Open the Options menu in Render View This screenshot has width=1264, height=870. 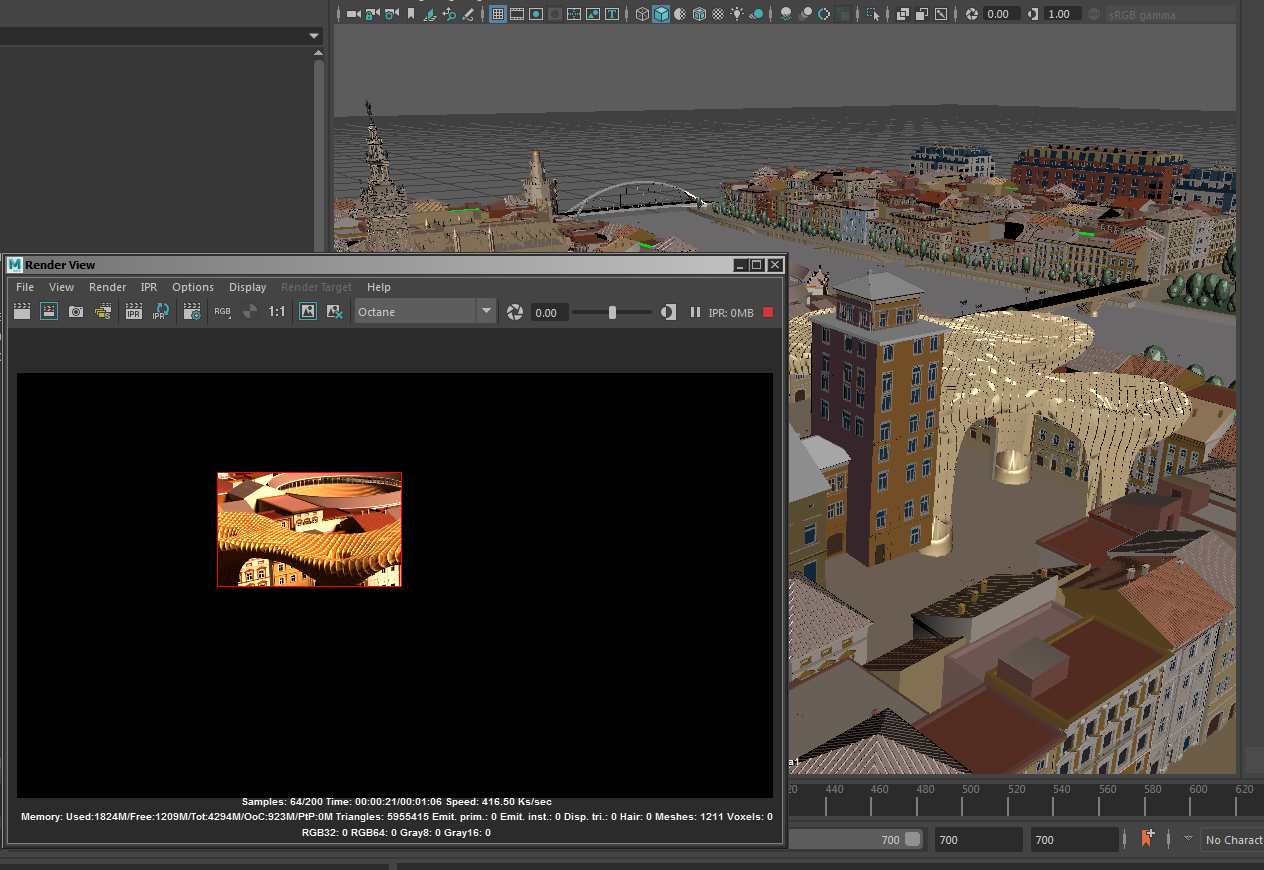(193, 287)
